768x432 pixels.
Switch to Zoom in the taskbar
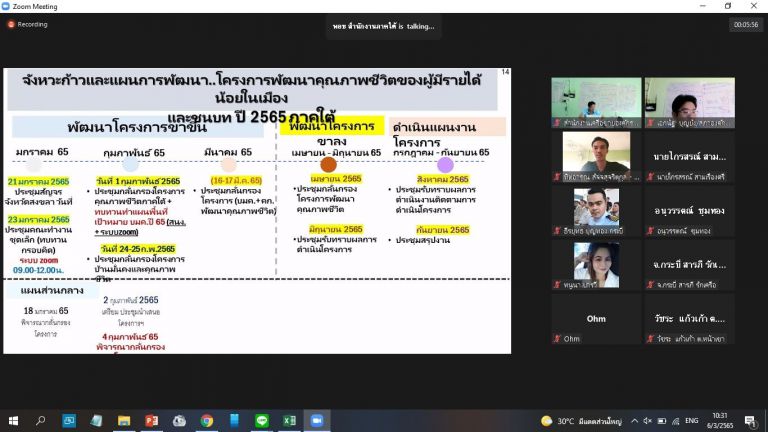click(317, 421)
